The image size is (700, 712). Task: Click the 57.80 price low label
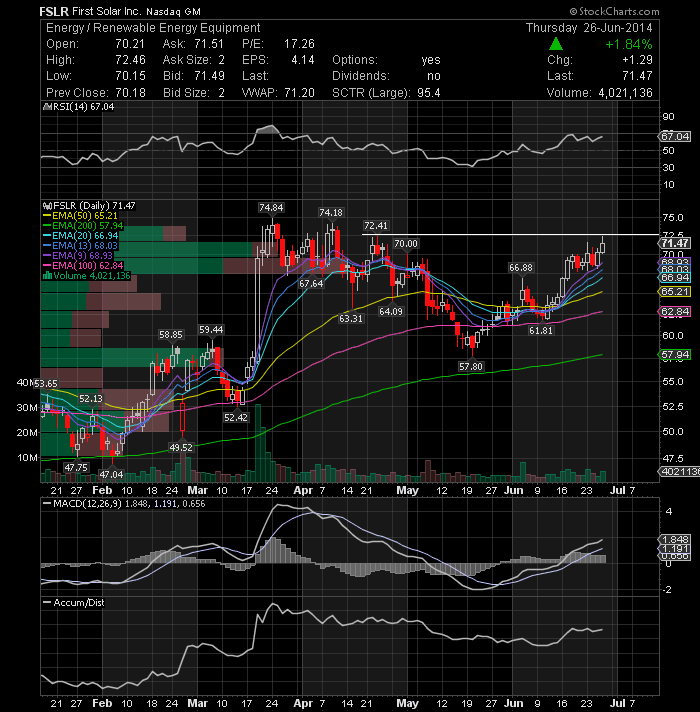click(471, 366)
